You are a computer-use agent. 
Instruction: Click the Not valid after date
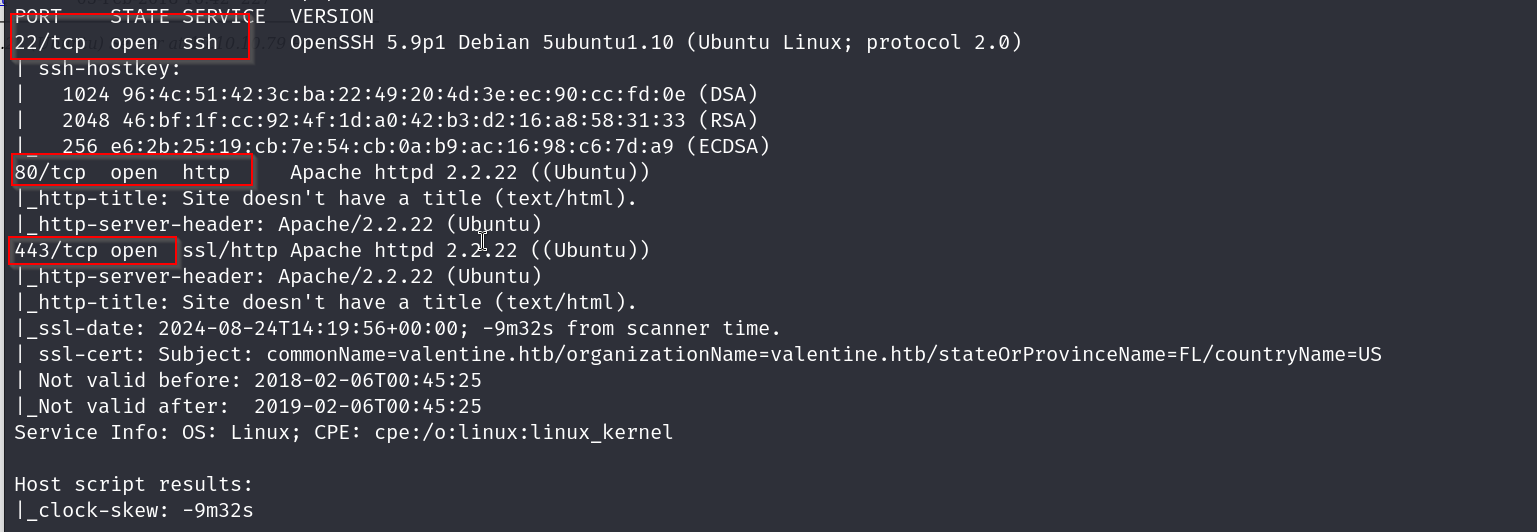368,406
